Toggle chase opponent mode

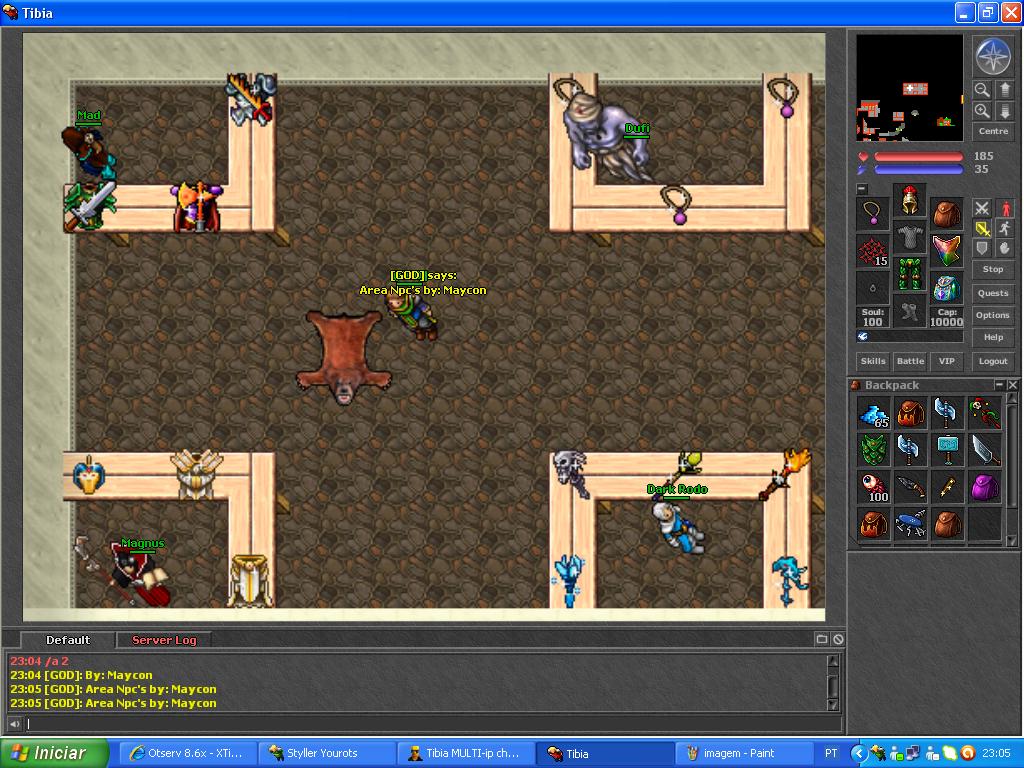1005,229
